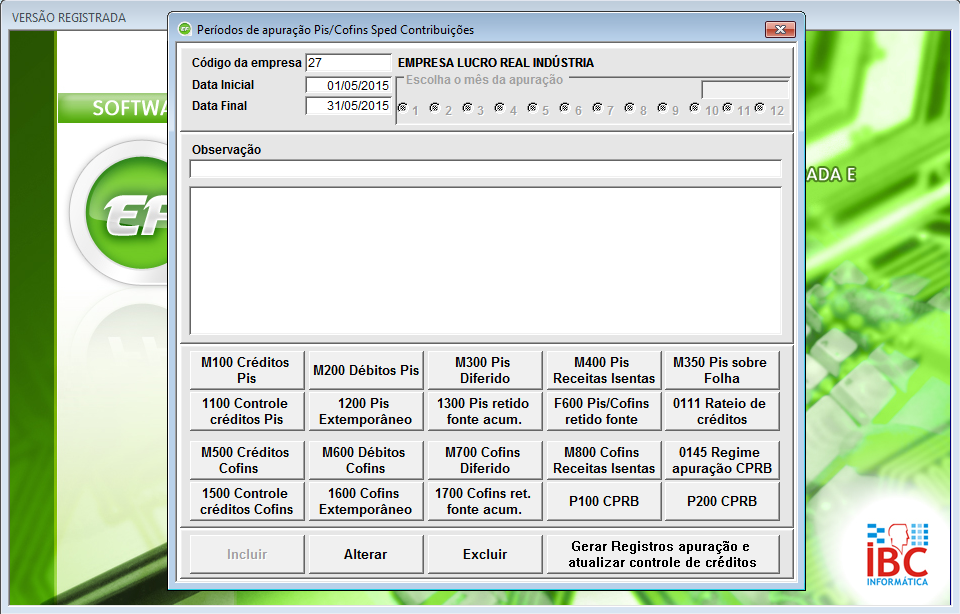Open 1600 Cofins Extemporâneo
The image size is (960, 614).
pos(366,501)
